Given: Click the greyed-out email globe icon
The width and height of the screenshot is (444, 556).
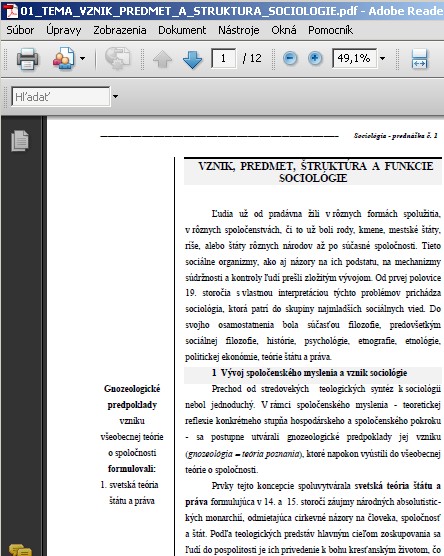Looking at the screenshot, I should tap(118, 58).
